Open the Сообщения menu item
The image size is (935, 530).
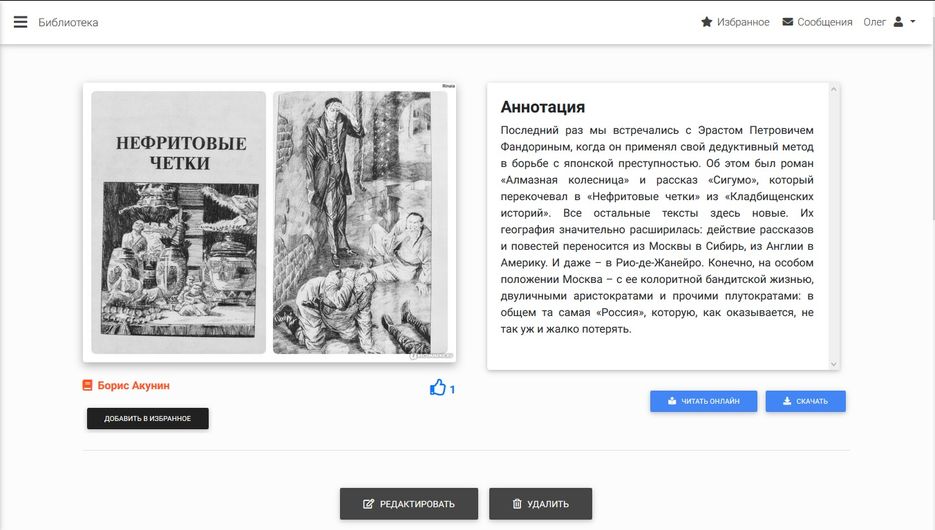[x=824, y=22]
